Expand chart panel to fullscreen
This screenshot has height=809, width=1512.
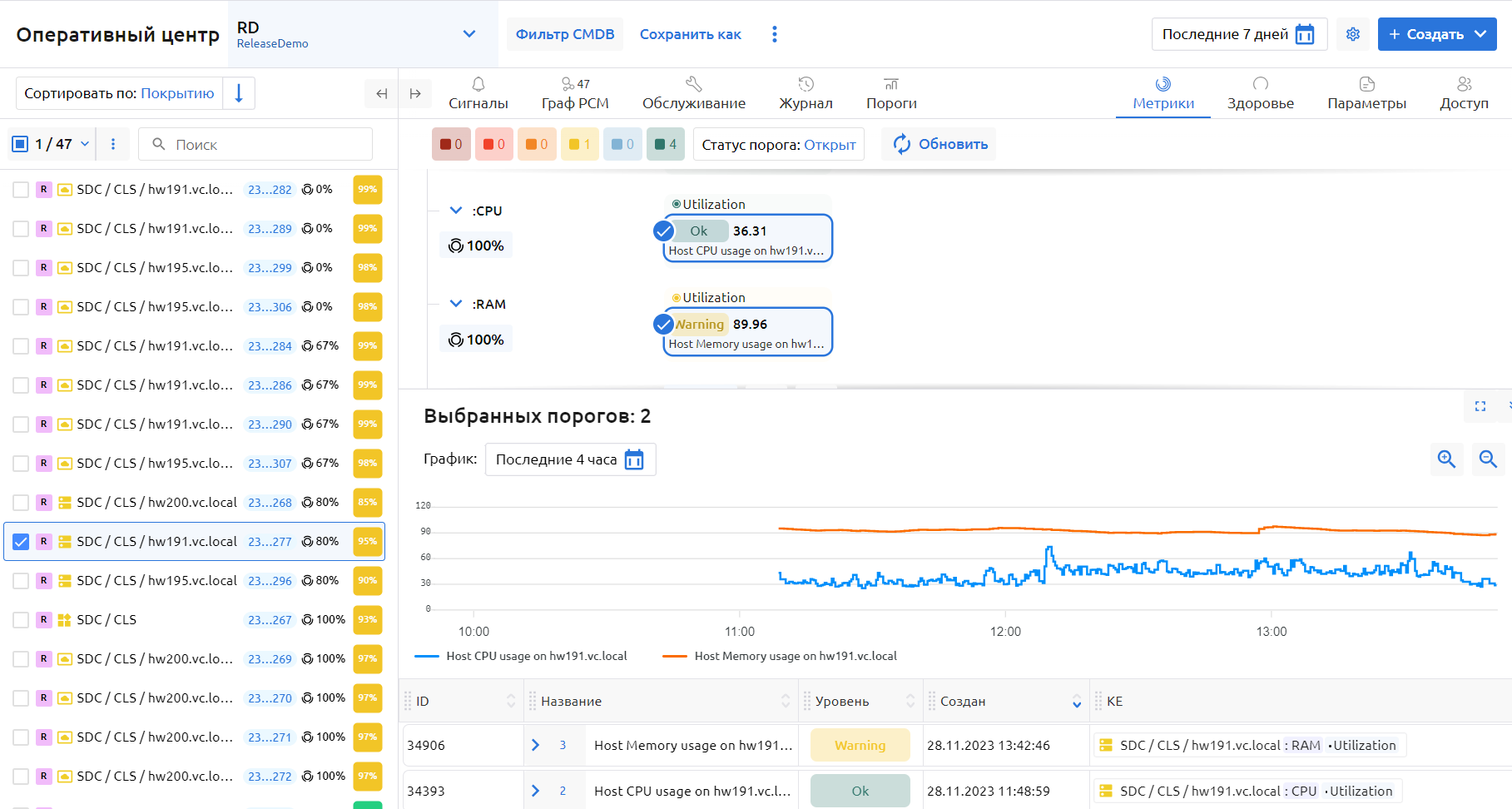click(x=1480, y=406)
